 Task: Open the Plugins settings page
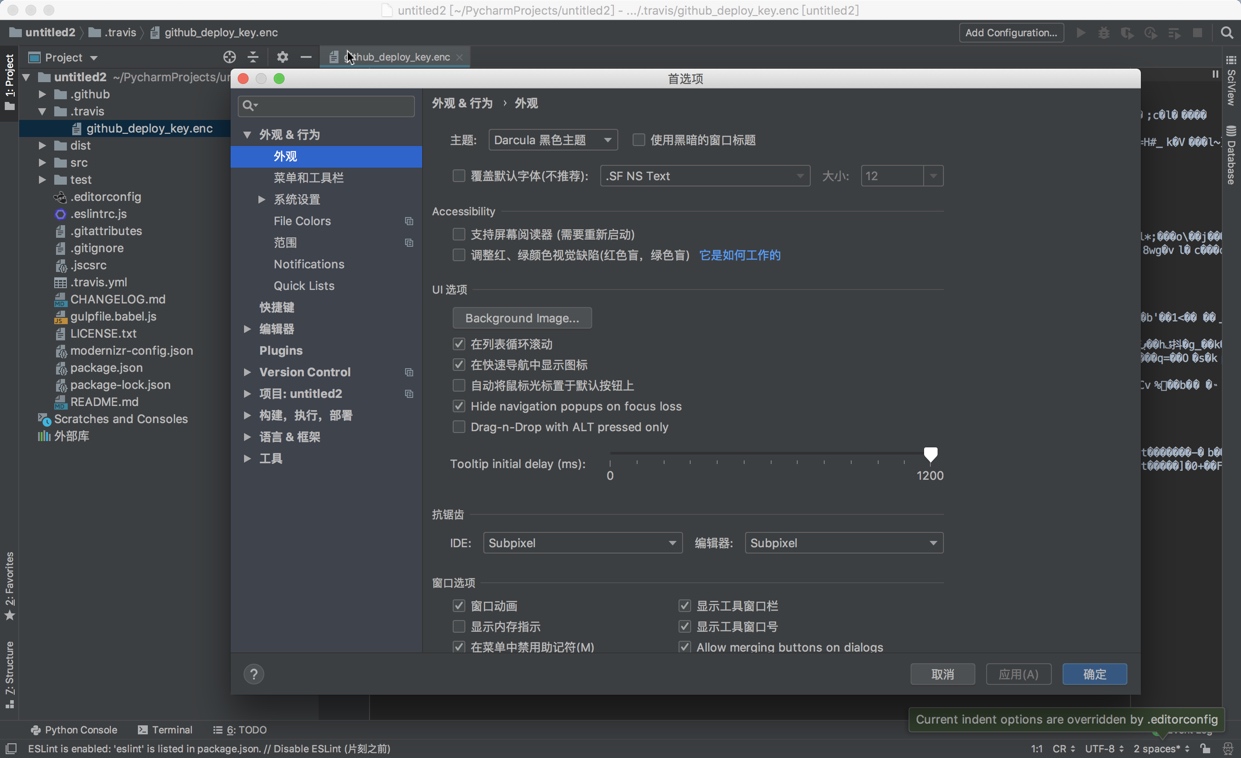pos(281,351)
